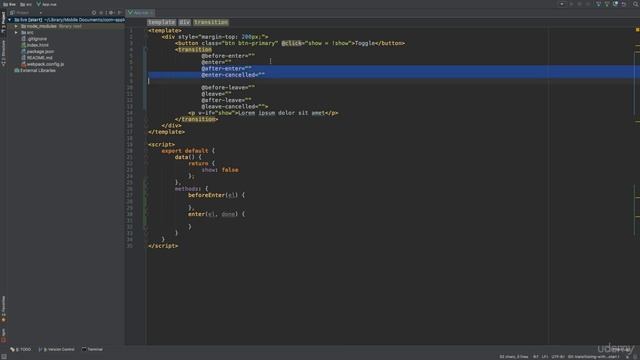The height and width of the screenshot is (360, 640).
Task: Open the Structure side tool tab
Action: (3, 53)
